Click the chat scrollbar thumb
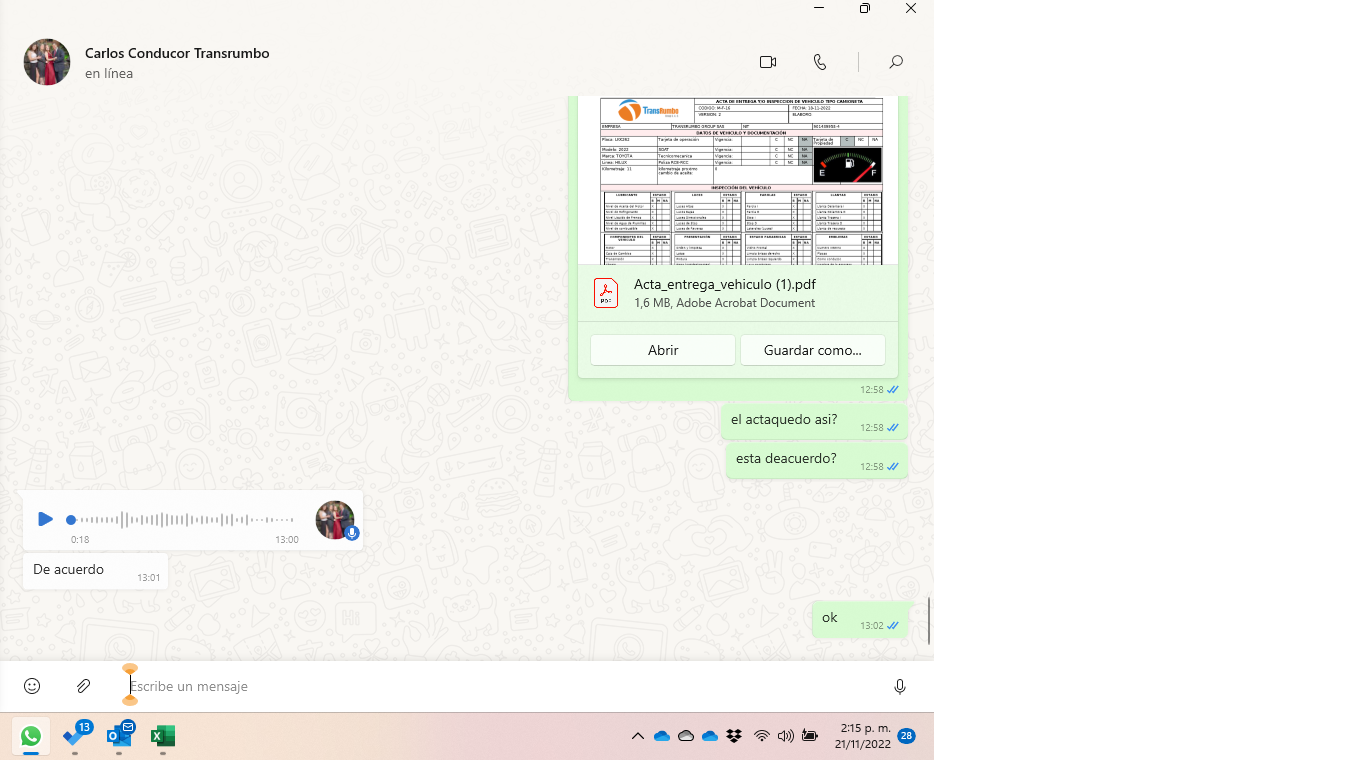This screenshot has height=768, width=1366. point(929,621)
